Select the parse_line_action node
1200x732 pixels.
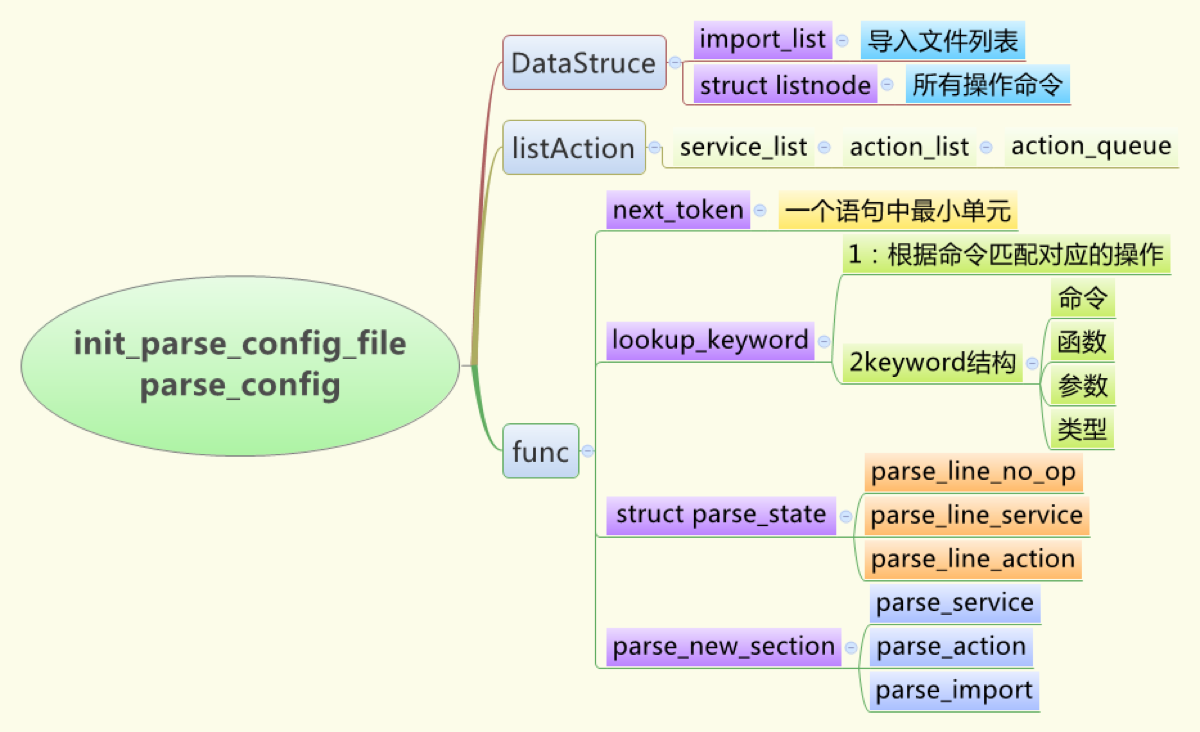[973, 560]
